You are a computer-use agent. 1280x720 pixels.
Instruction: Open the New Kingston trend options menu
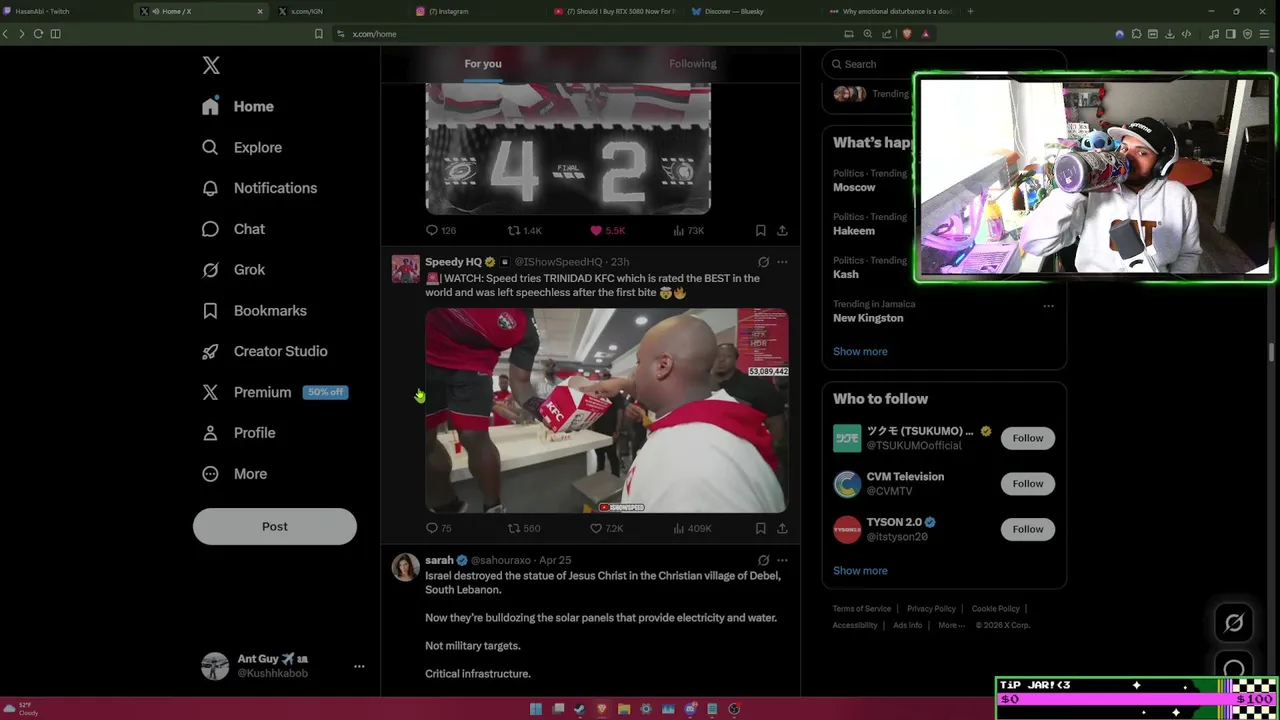[1048, 305]
